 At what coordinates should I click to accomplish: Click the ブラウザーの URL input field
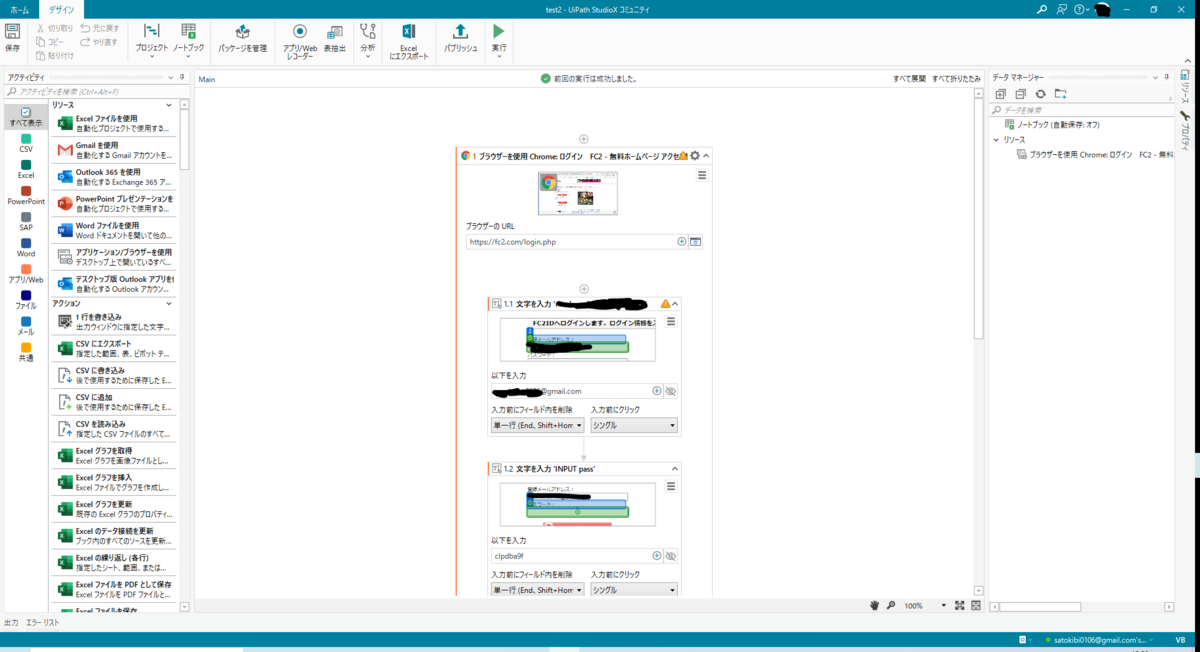click(x=570, y=241)
